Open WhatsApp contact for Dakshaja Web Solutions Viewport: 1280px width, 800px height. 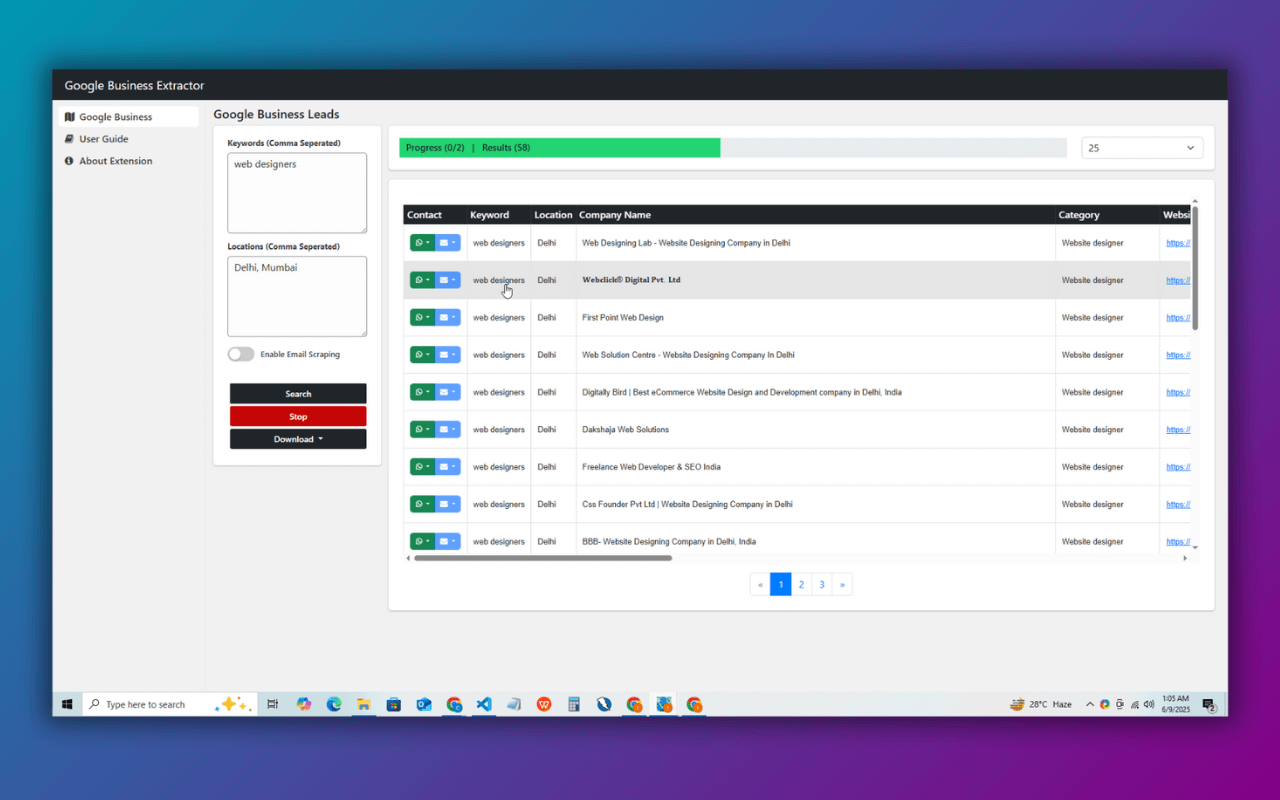(x=422, y=430)
